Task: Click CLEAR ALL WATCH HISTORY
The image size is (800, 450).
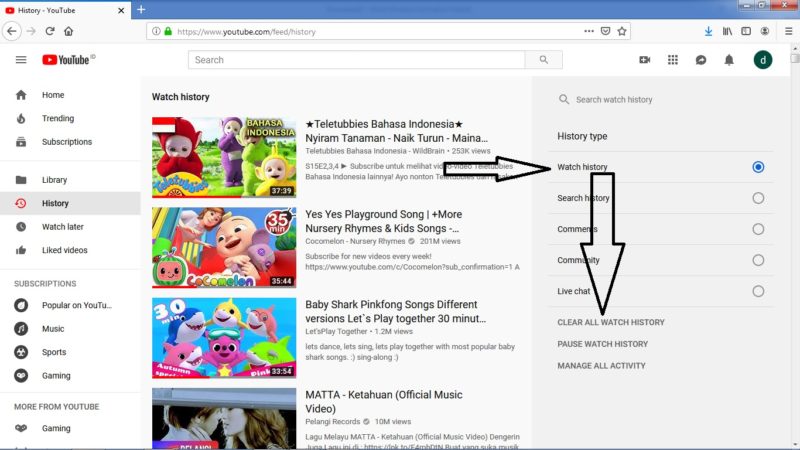Action: tap(611, 322)
